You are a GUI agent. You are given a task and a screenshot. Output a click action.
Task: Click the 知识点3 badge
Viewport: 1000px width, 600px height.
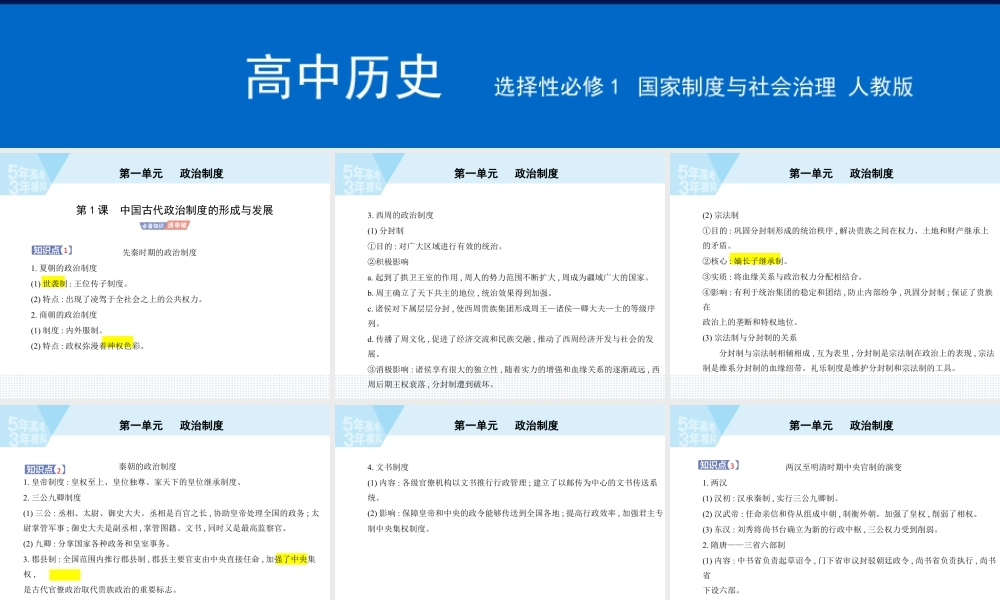718,465
